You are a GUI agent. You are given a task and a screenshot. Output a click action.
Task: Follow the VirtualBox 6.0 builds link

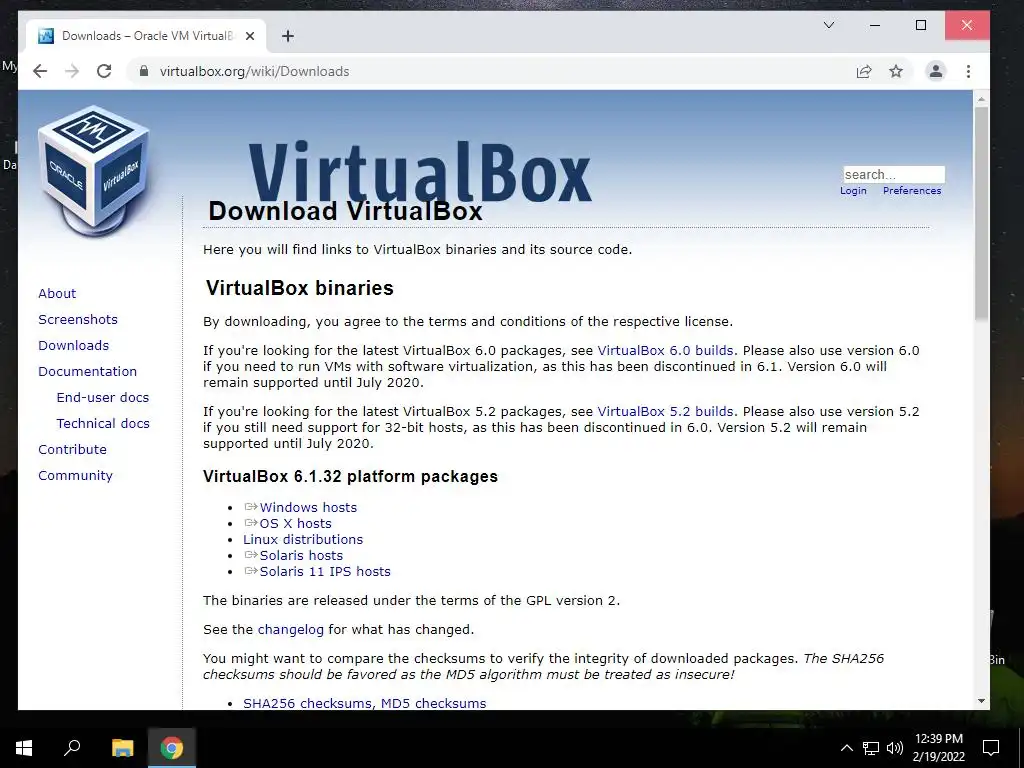(665, 351)
